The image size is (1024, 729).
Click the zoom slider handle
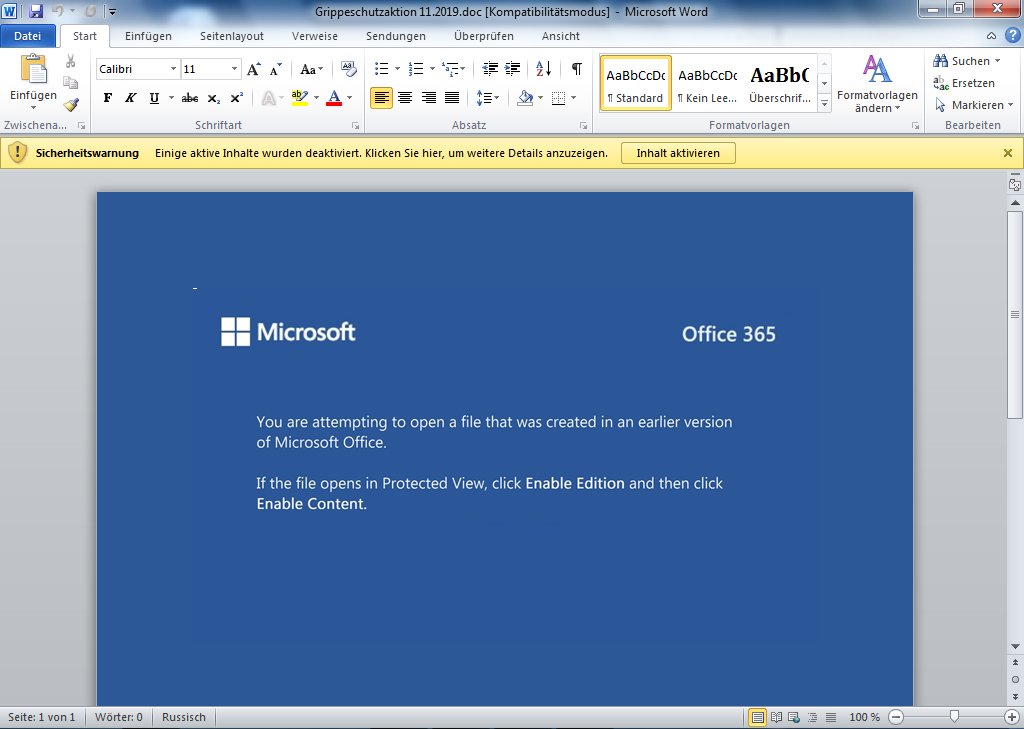[x=954, y=717]
